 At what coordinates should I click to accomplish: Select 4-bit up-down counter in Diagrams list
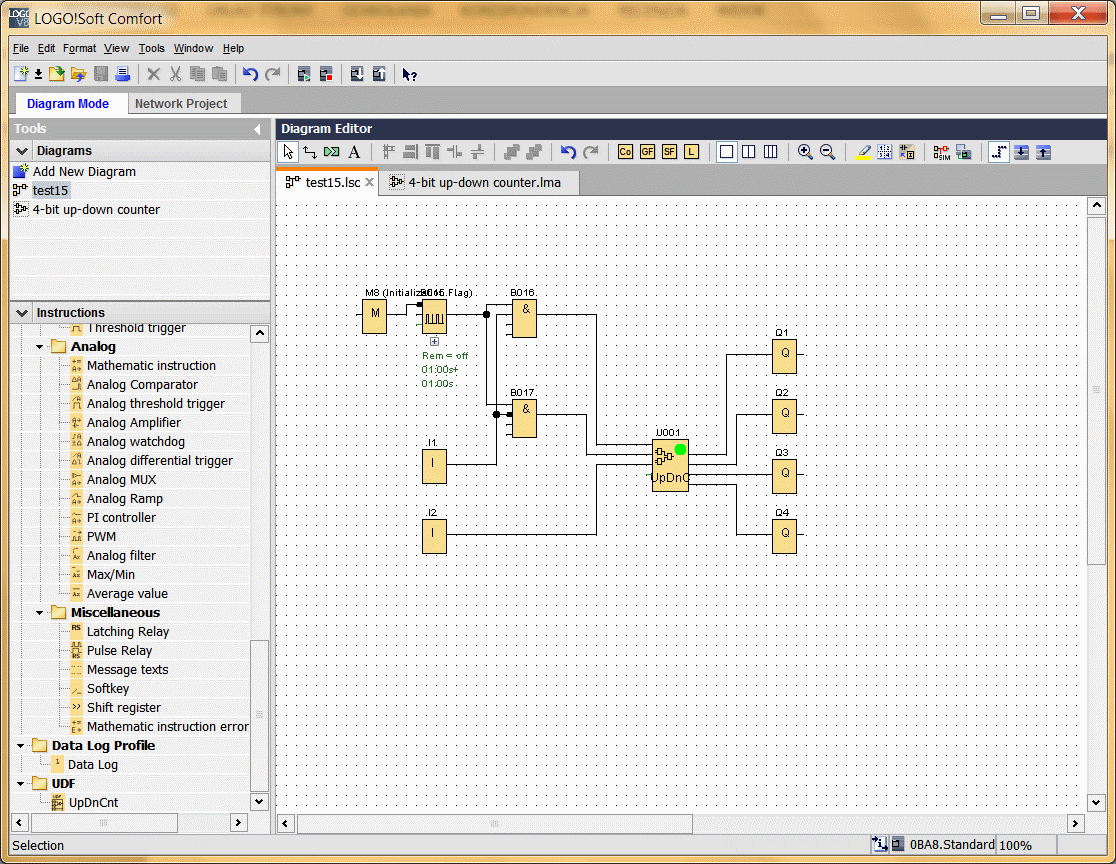click(96, 210)
